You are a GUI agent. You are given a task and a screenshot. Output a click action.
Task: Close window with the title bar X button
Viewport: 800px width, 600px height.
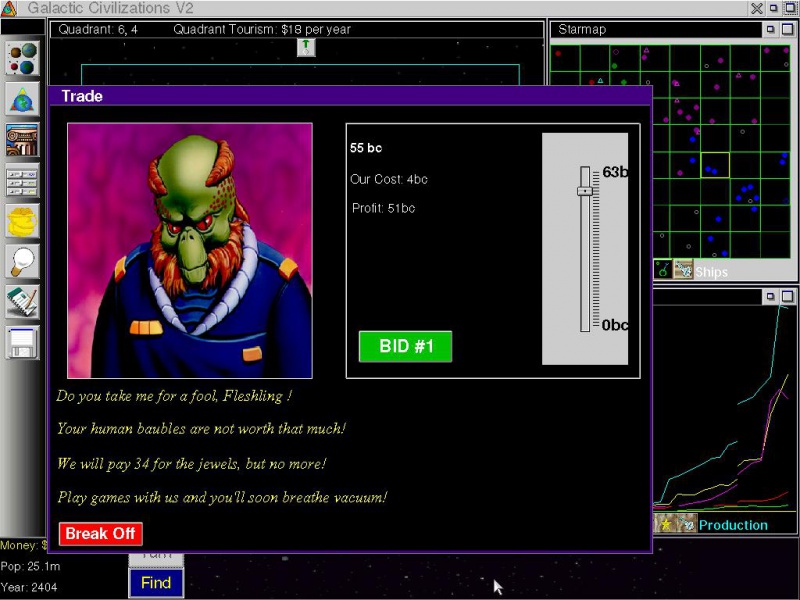tap(757, 8)
